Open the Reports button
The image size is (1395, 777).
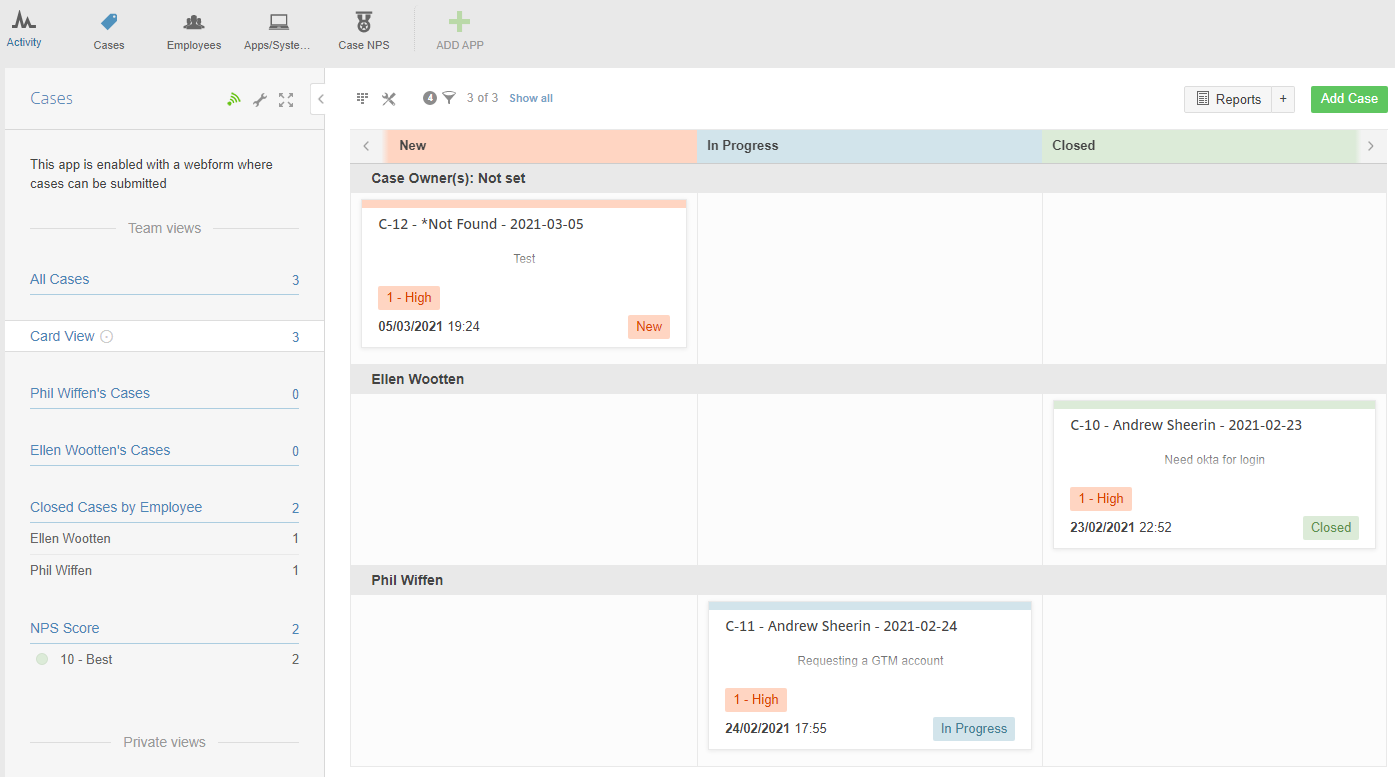pyautogui.click(x=1228, y=99)
